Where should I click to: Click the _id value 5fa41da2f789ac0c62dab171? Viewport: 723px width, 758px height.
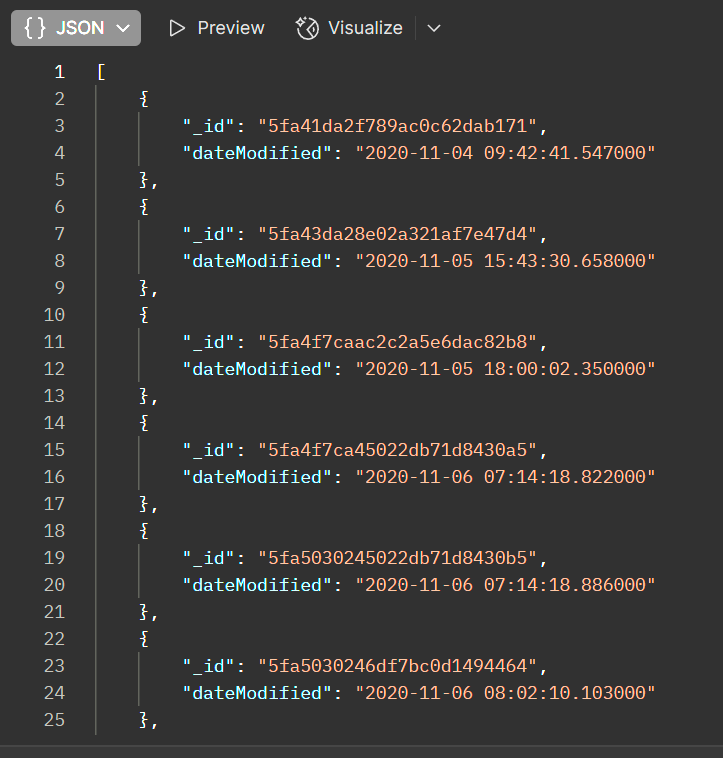tap(399, 126)
